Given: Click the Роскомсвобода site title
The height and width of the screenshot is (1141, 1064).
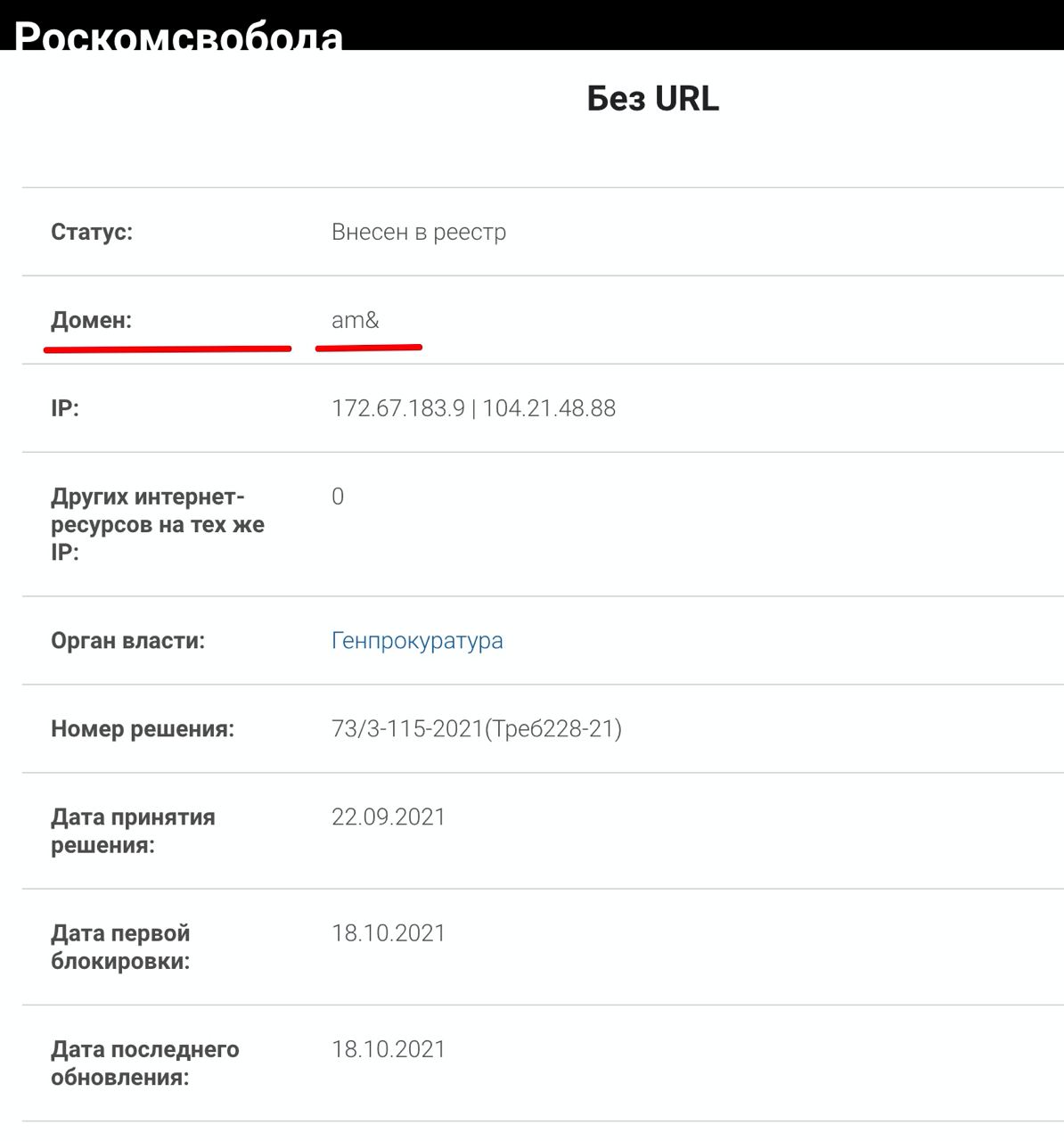Looking at the screenshot, I should (178, 36).
